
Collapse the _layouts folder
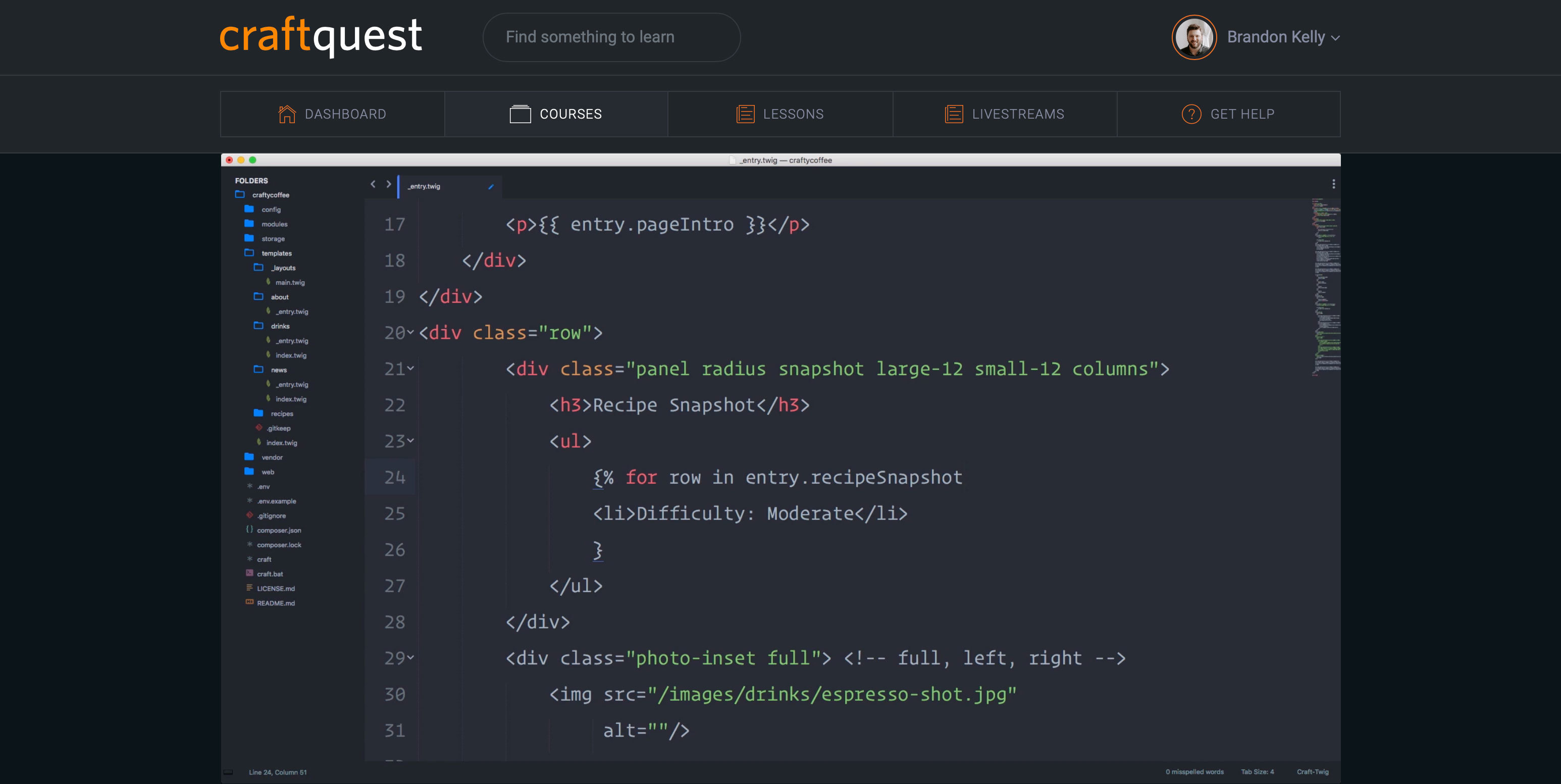click(x=275, y=267)
